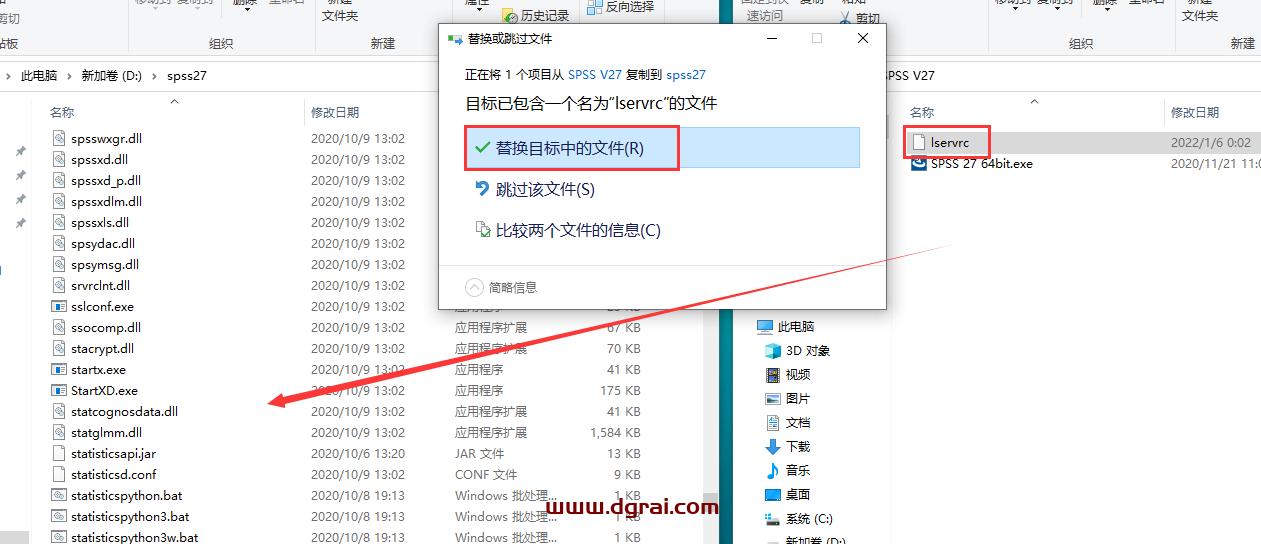The height and width of the screenshot is (544, 1261).
Task: Click the left window vertical scrollbar thumb
Action: pyautogui.click(x=709, y=505)
